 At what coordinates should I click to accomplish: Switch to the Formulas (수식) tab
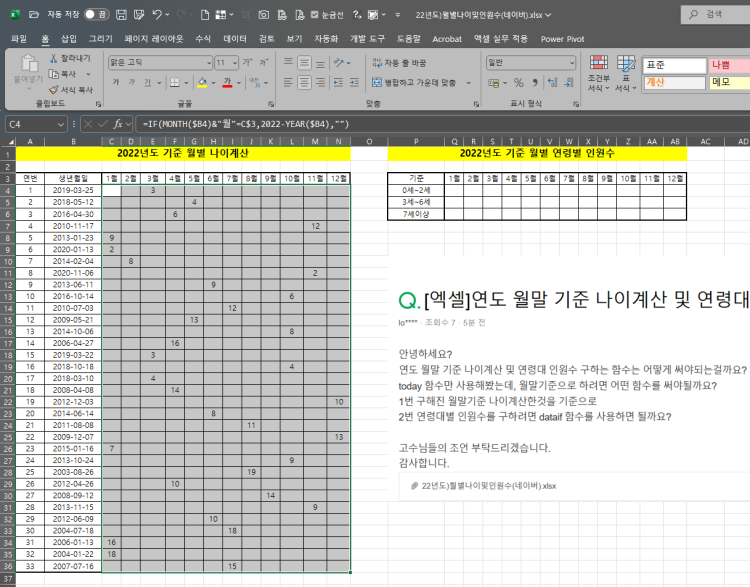click(x=203, y=39)
